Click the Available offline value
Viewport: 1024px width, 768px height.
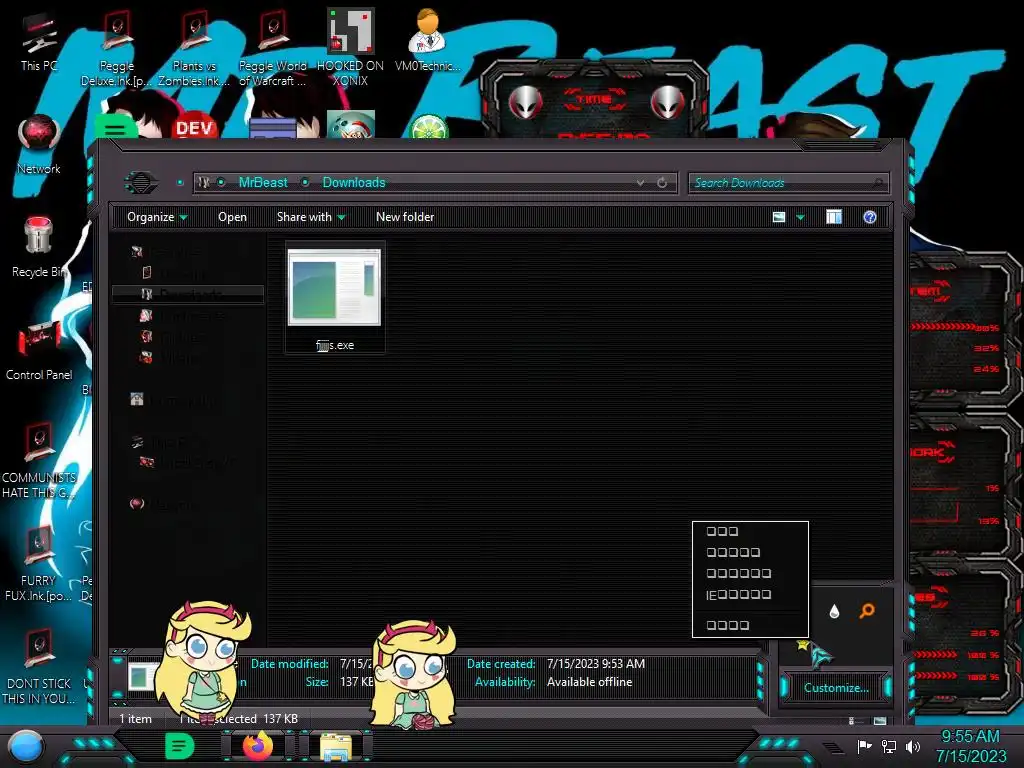coord(589,682)
